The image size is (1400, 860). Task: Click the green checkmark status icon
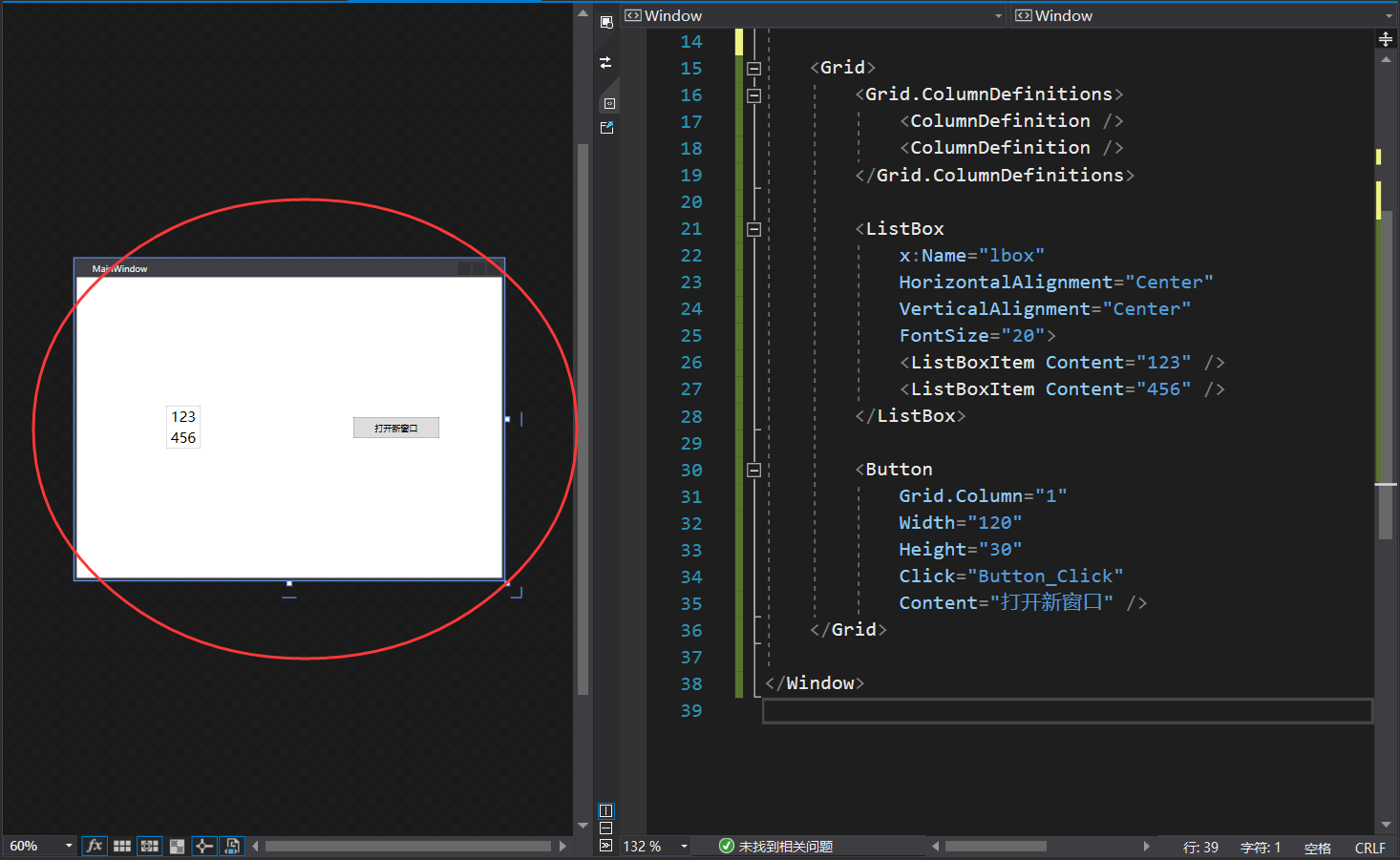[726, 846]
